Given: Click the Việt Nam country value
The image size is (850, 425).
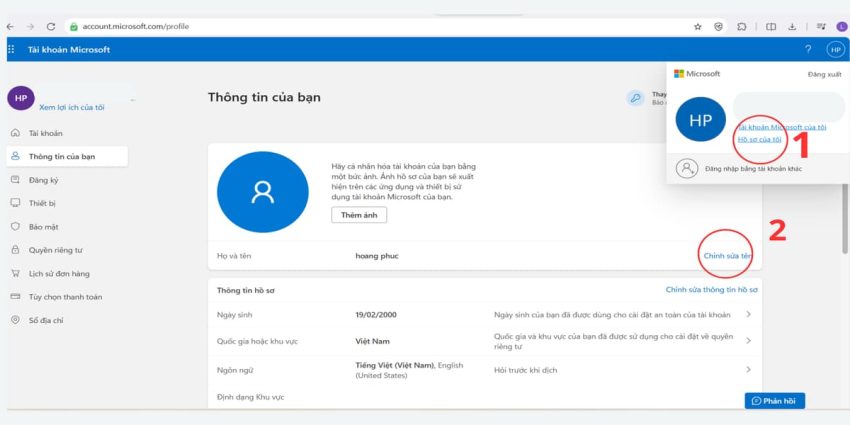Looking at the screenshot, I should point(372,342).
